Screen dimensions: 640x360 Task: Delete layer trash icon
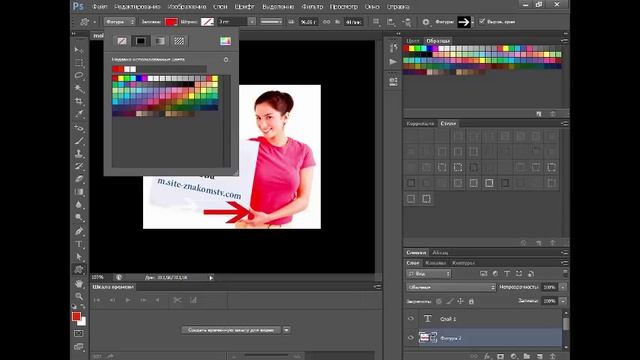pyautogui.click(x=553, y=356)
